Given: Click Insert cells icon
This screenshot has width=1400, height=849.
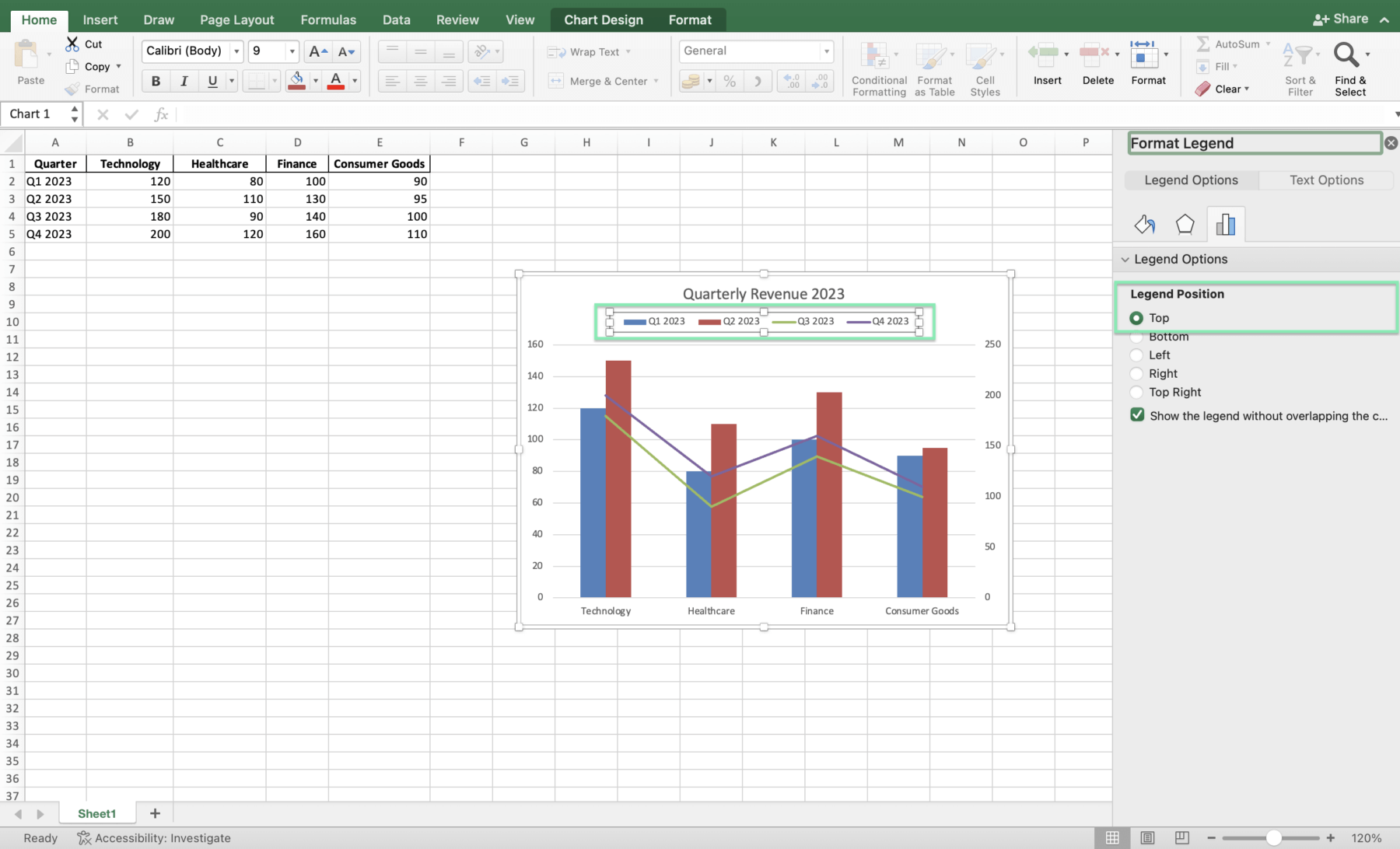Looking at the screenshot, I should click(x=1044, y=54).
